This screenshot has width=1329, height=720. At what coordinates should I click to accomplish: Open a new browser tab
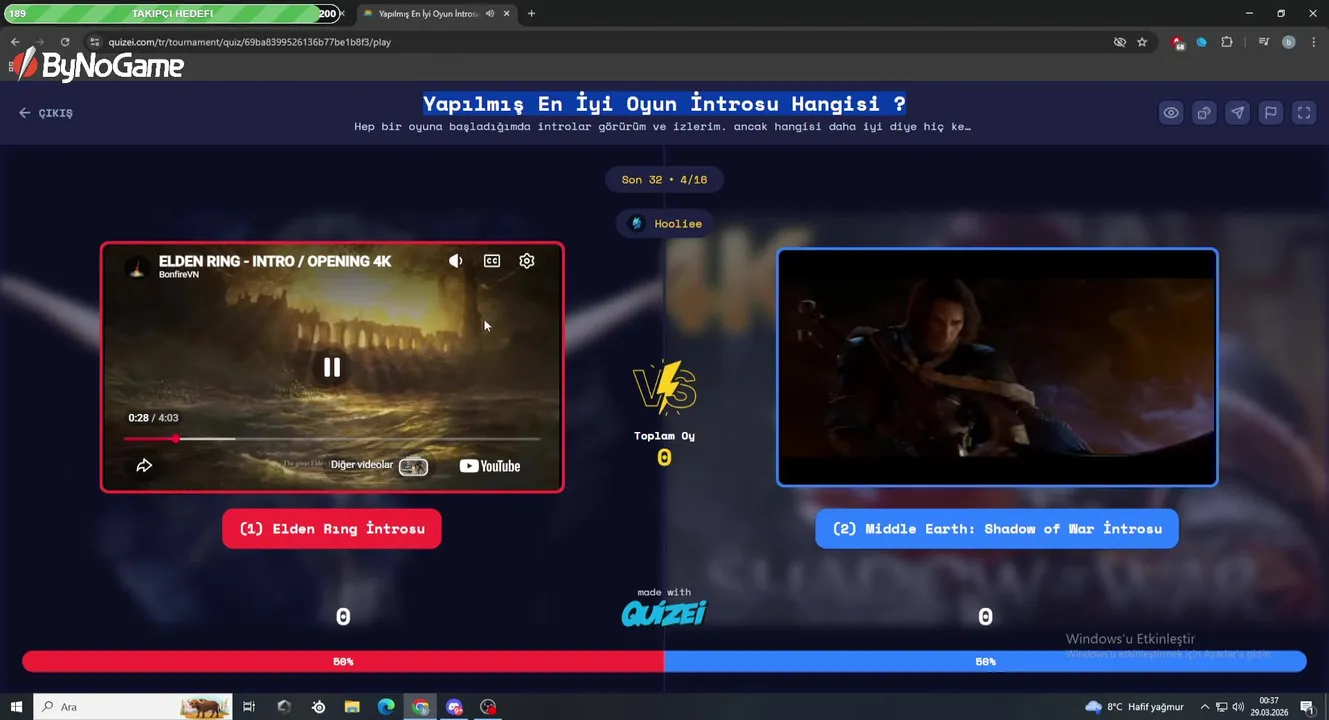tap(531, 14)
